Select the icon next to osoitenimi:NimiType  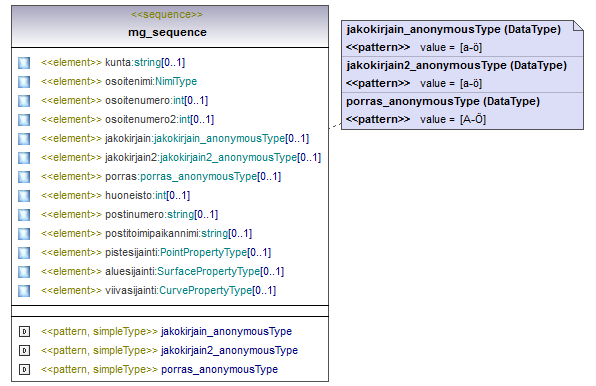(x=24, y=82)
